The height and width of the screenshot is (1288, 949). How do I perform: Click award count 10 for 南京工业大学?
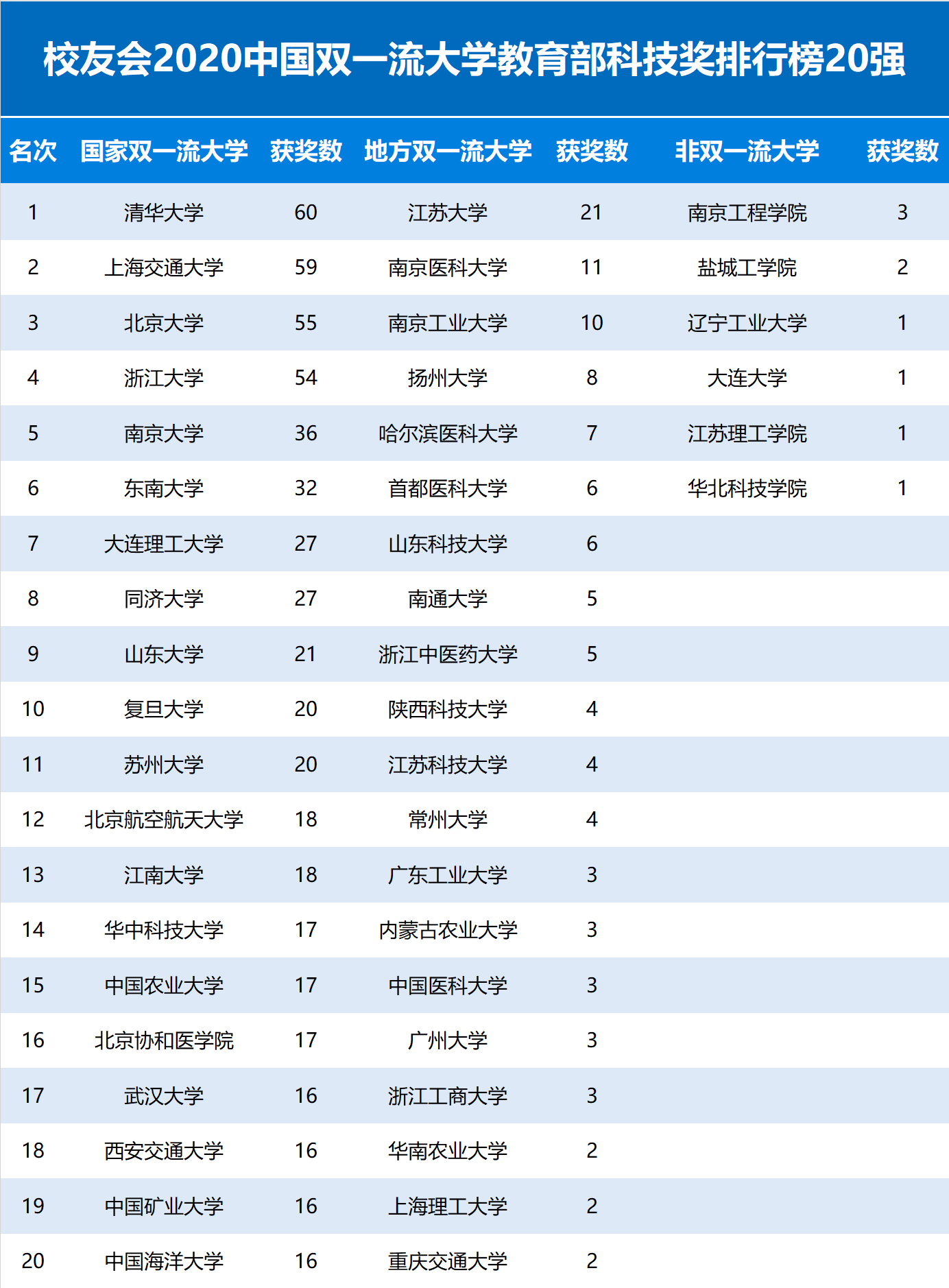pyautogui.click(x=592, y=323)
